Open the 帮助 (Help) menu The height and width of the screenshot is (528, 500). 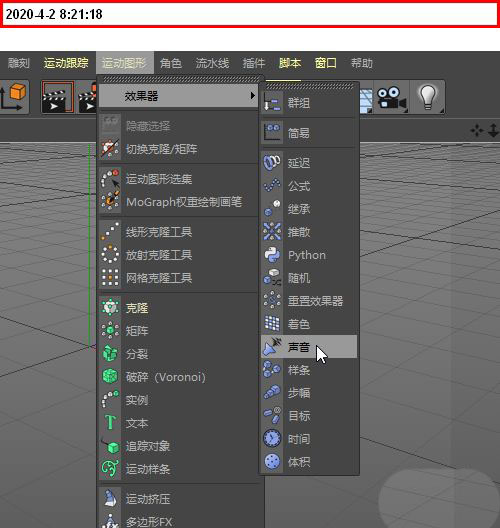click(x=362, y=63)
